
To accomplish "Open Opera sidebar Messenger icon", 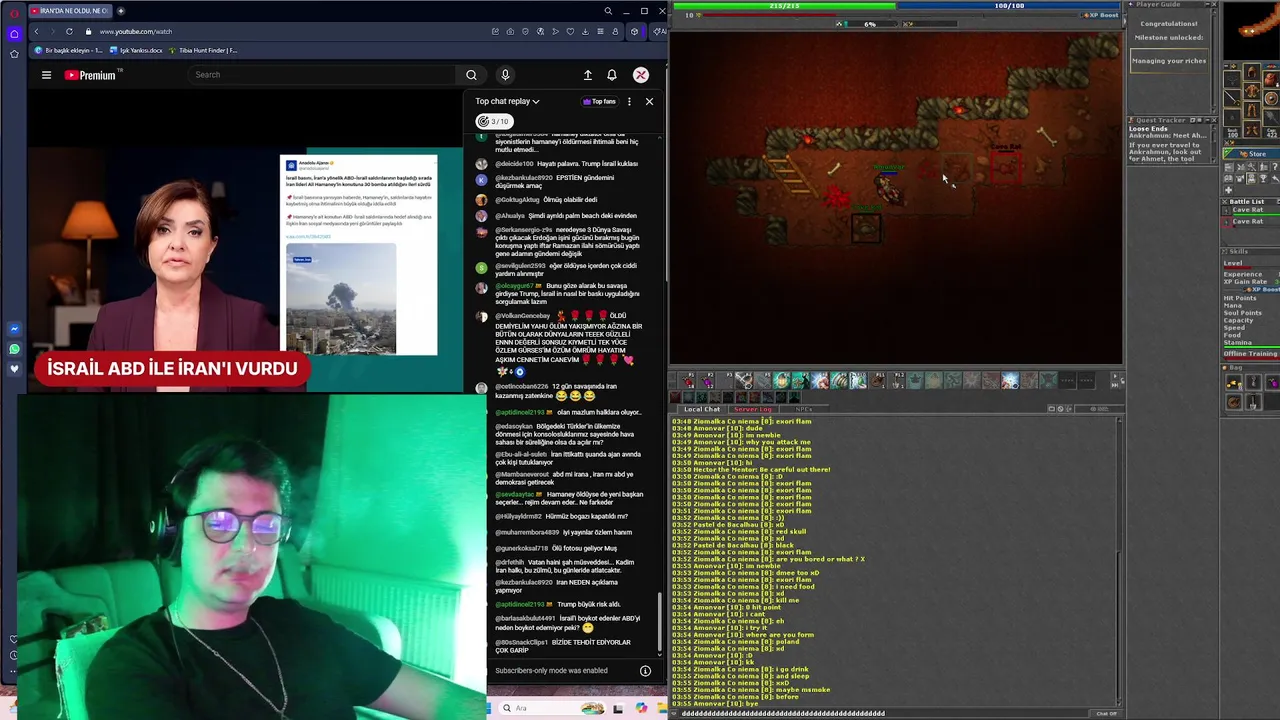I will tap(14, 329).
